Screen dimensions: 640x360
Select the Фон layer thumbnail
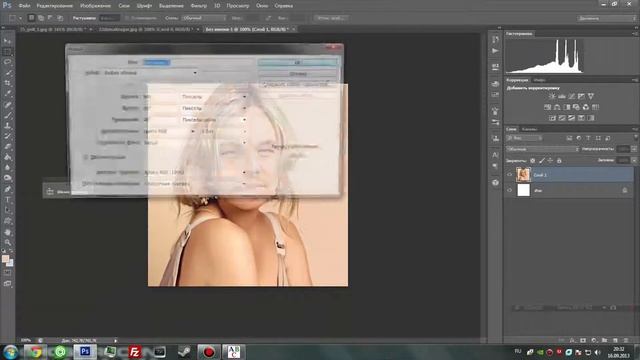[x=523, y=190]
